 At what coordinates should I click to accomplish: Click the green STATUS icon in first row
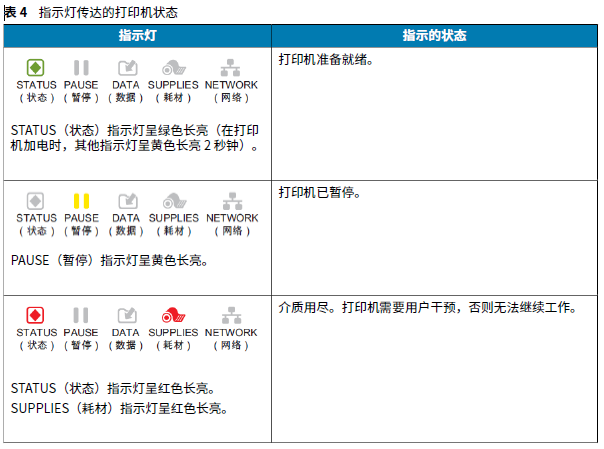[35, 68]
